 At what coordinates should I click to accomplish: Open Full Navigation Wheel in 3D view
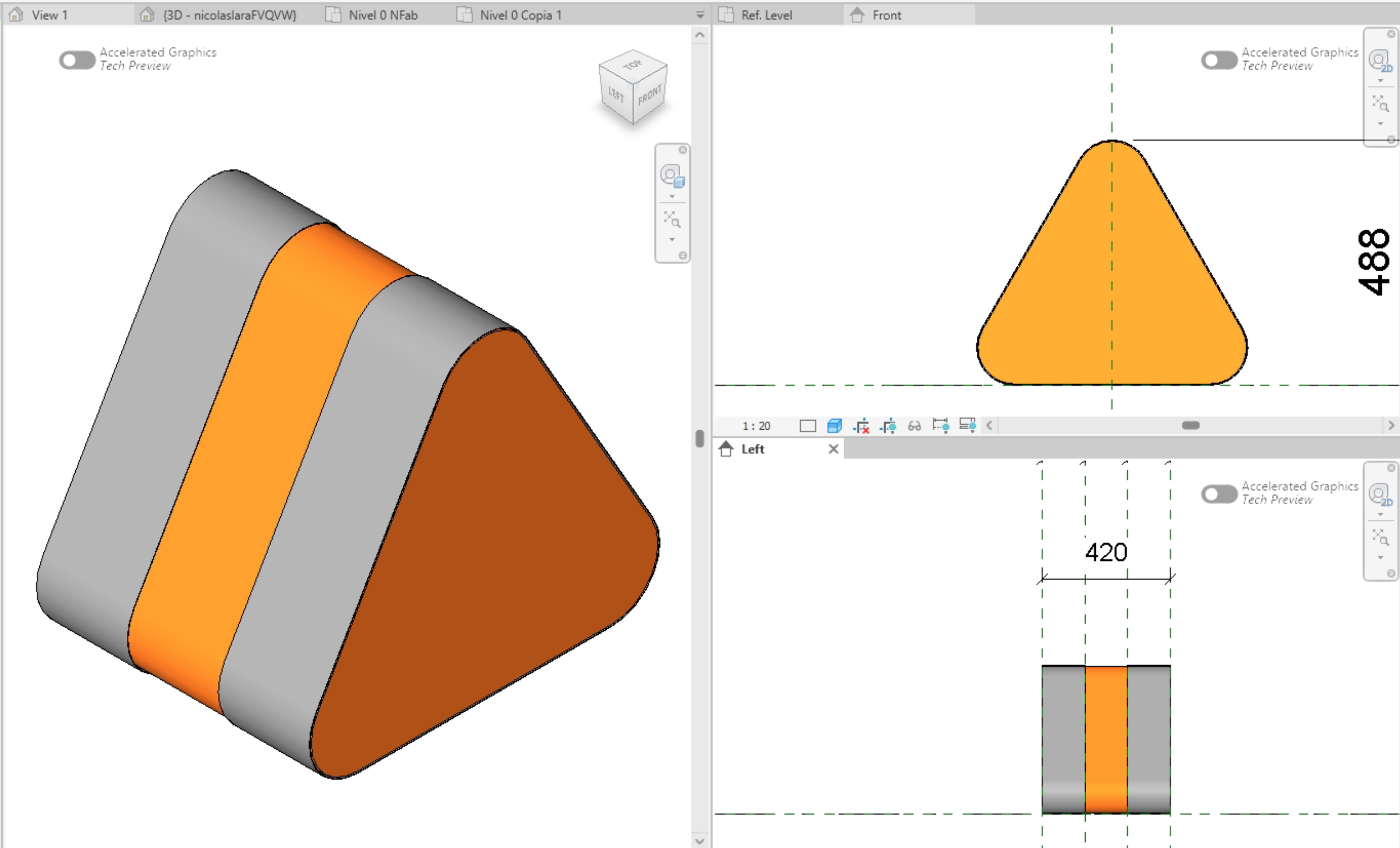672,175
